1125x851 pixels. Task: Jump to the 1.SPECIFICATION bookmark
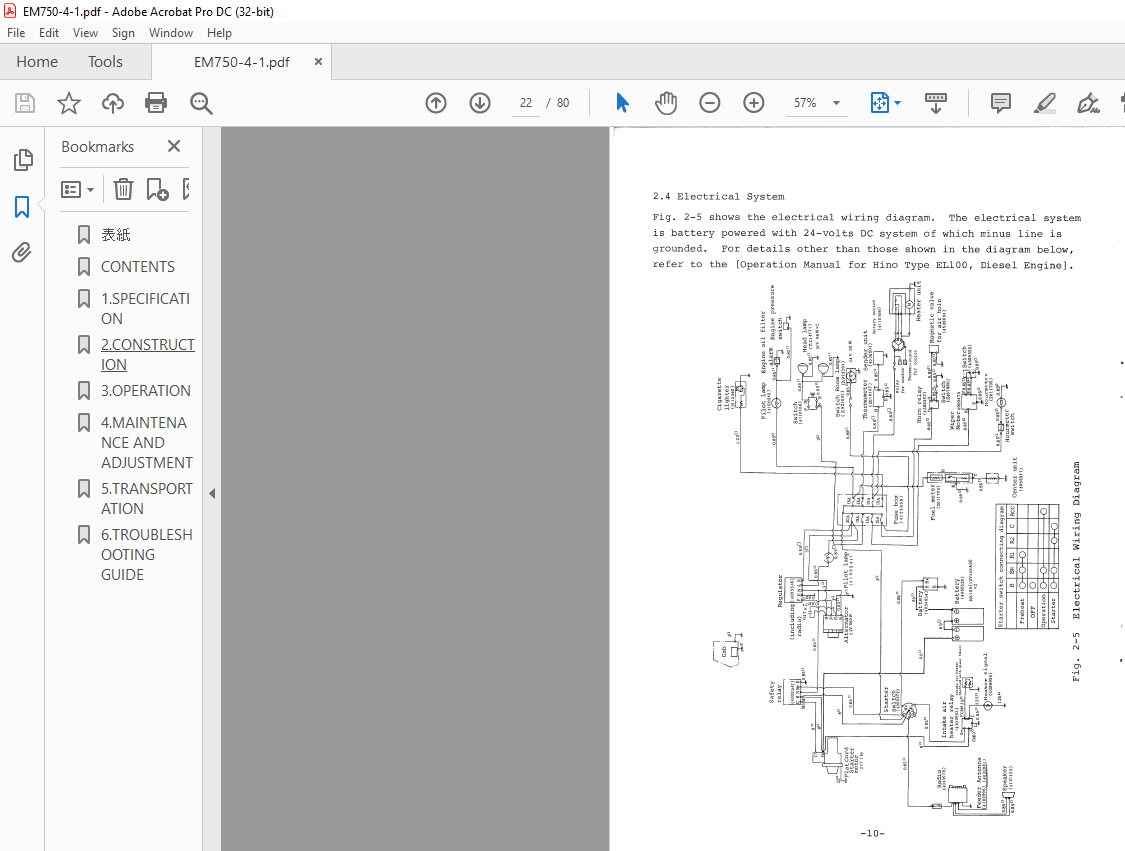pos(146,309)
